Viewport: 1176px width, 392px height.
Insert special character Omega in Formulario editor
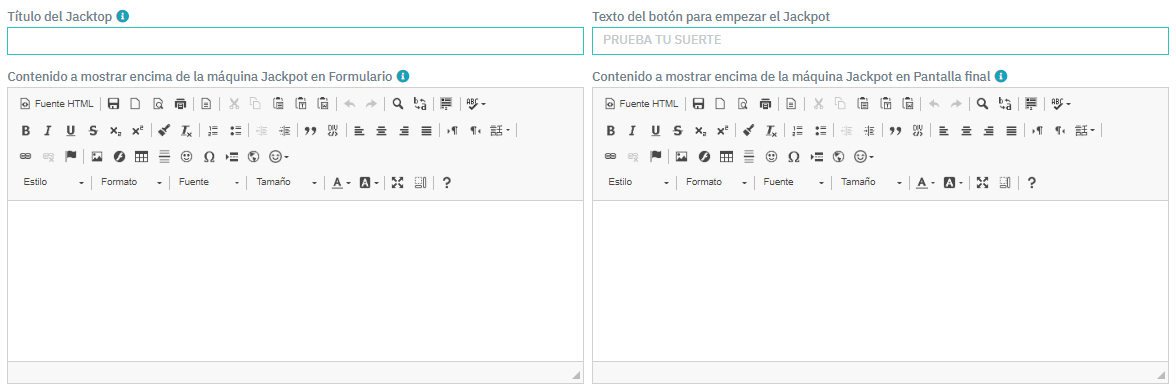click(x=209, y=157)
